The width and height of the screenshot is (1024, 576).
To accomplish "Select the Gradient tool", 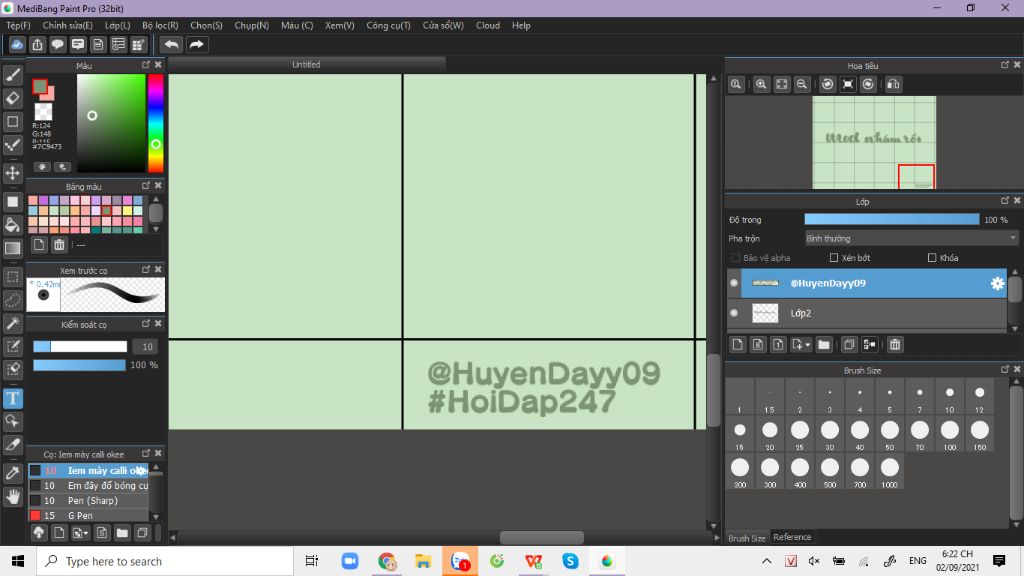I will point(12,248).
